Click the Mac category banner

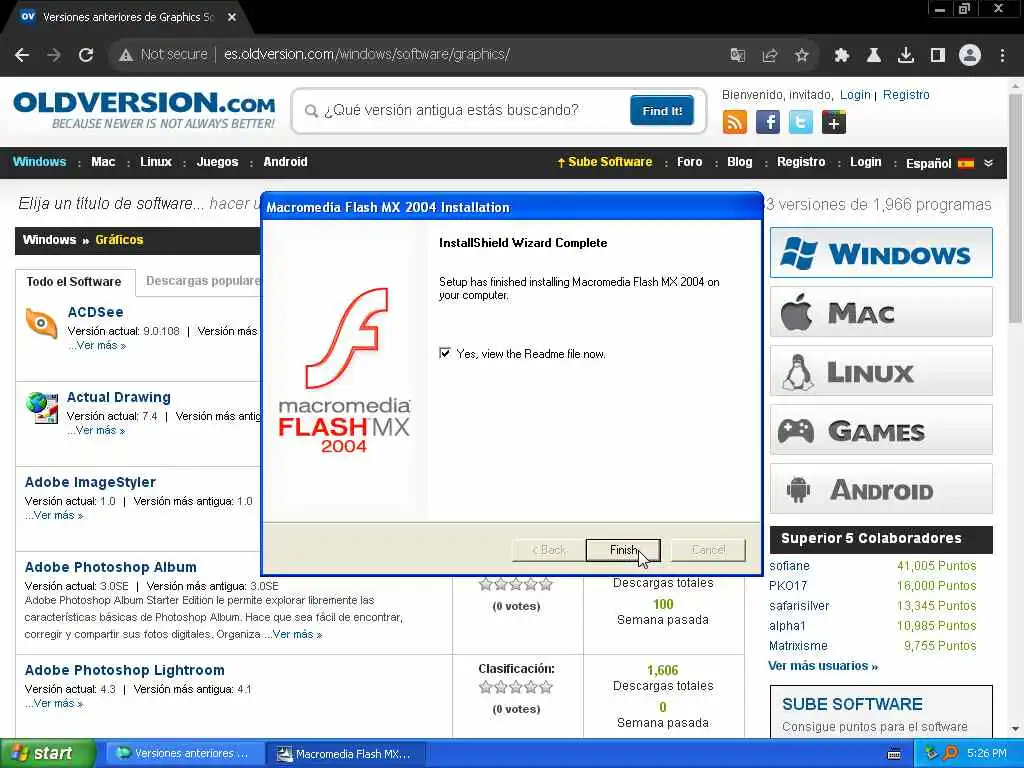pos(881,312)
